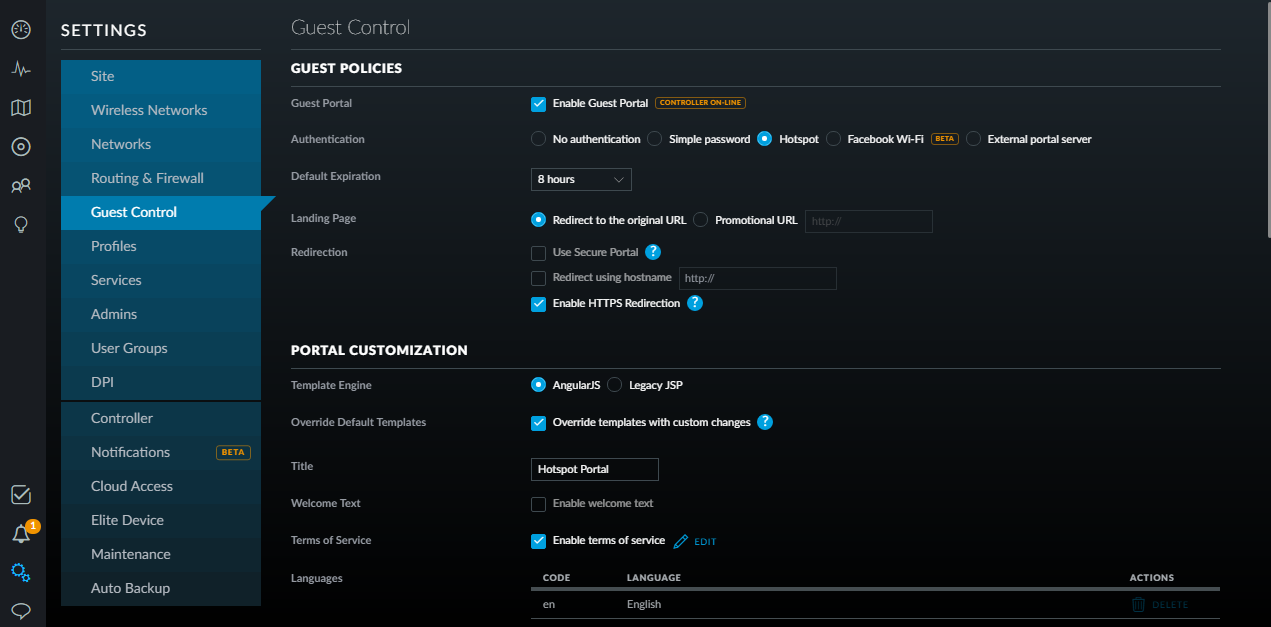Image resolution: width=1271 pixels, height=627 pixels.
Task: Open the Map view icon
Action: pos(21,108)
